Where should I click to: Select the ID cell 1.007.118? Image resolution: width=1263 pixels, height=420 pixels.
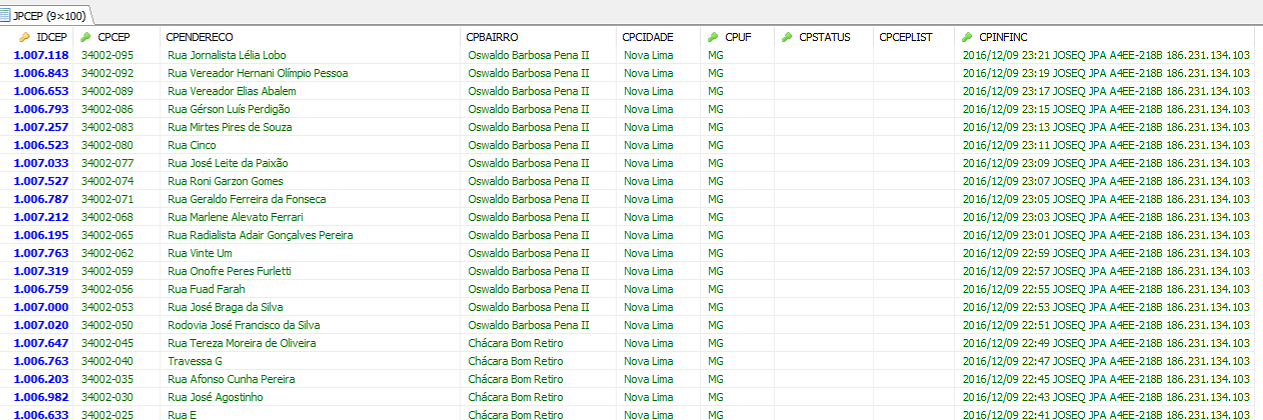[41, 55]
